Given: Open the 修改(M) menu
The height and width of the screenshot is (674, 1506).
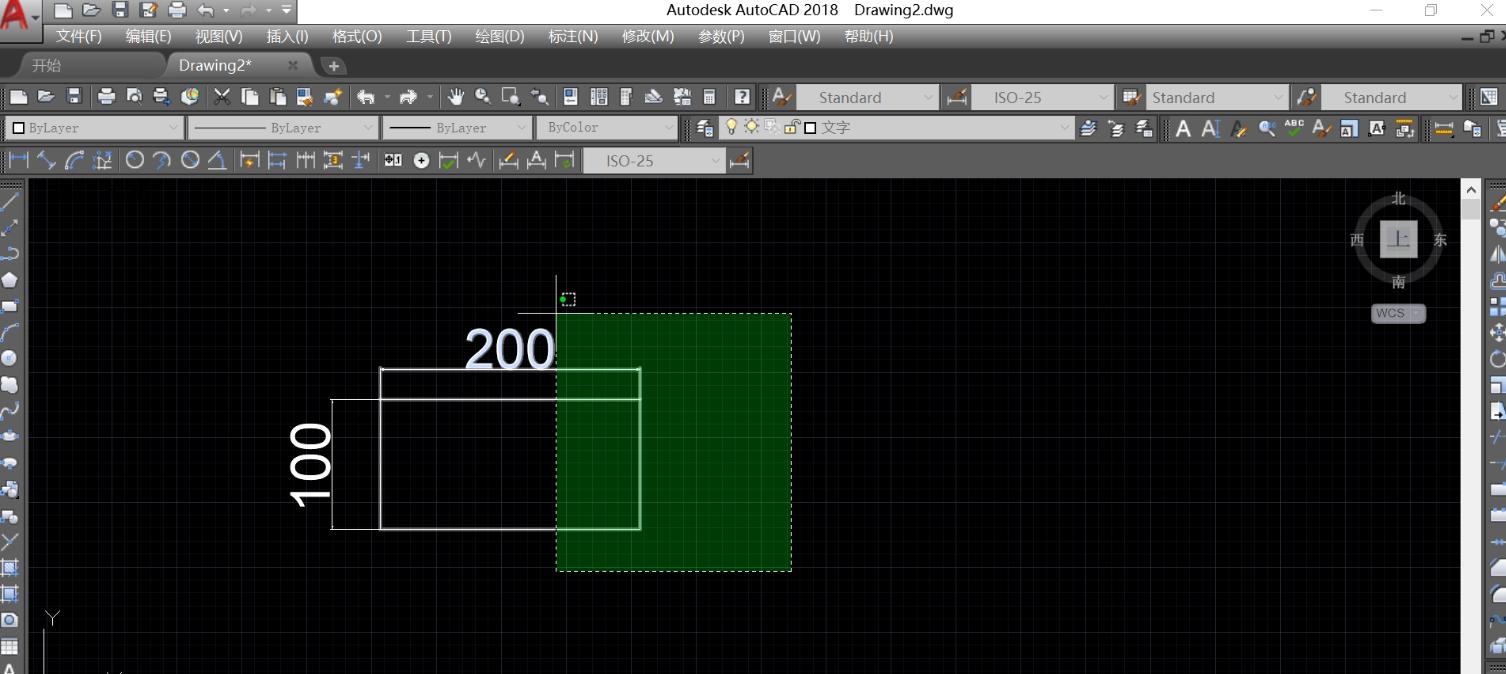Looking at the screenshot, I should (648, 36).
